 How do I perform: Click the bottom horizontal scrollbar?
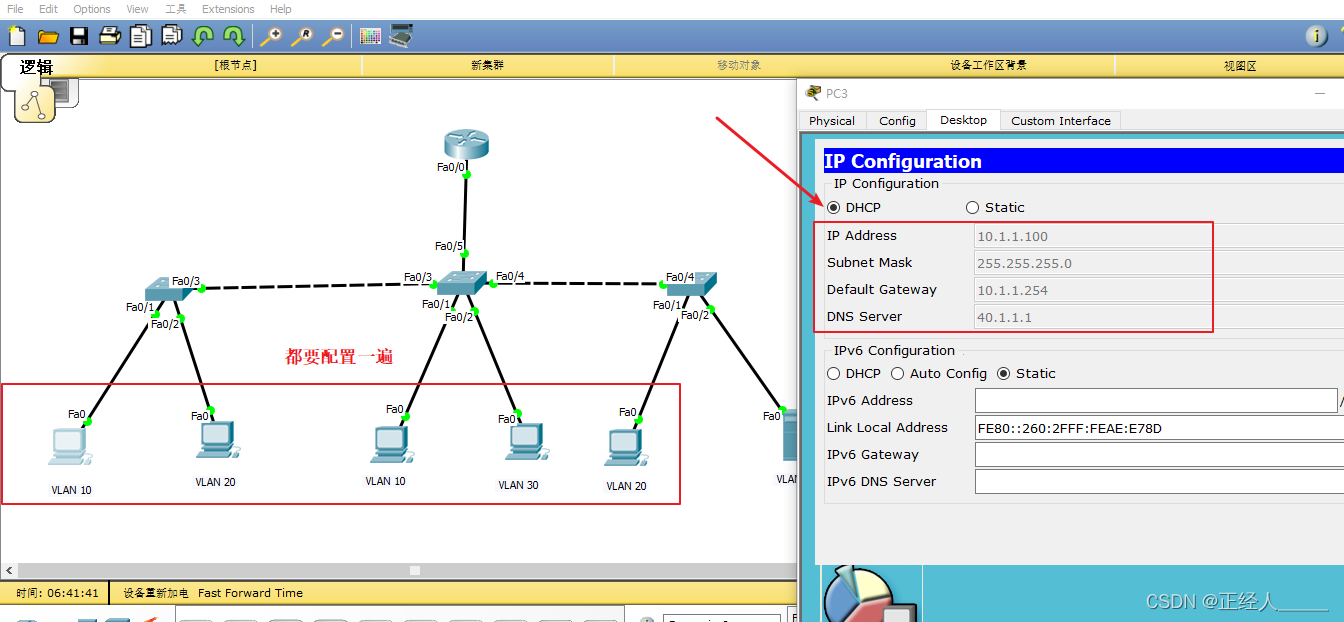pos(414,568)
